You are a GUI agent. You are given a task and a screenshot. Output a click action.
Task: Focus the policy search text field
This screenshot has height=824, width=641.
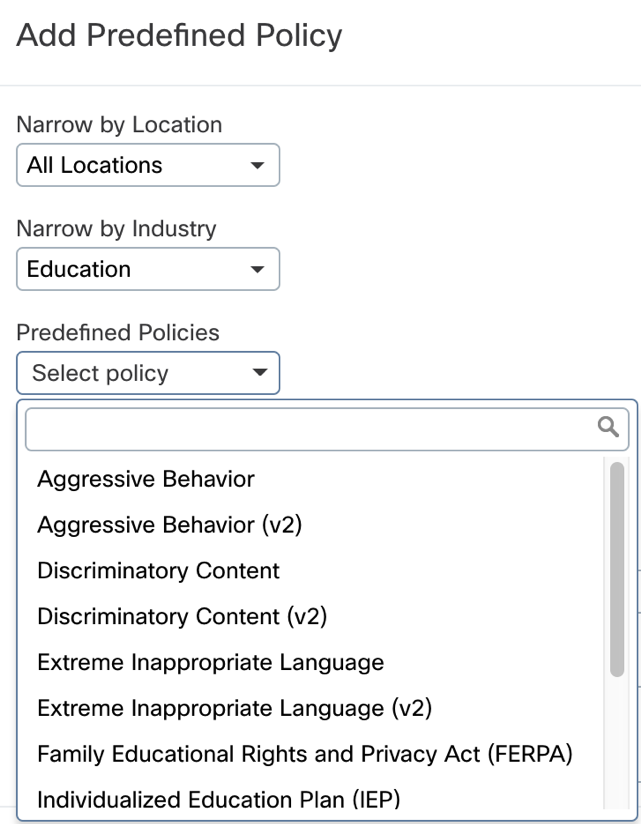[x=310, y=428]
